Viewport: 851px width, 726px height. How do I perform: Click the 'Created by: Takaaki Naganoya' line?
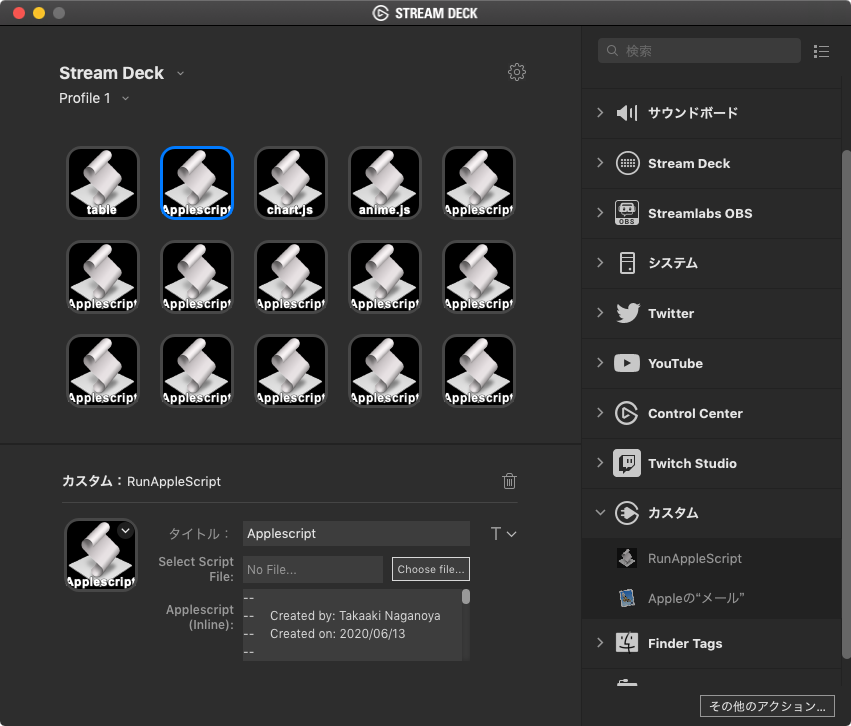[x=355, y=616]
